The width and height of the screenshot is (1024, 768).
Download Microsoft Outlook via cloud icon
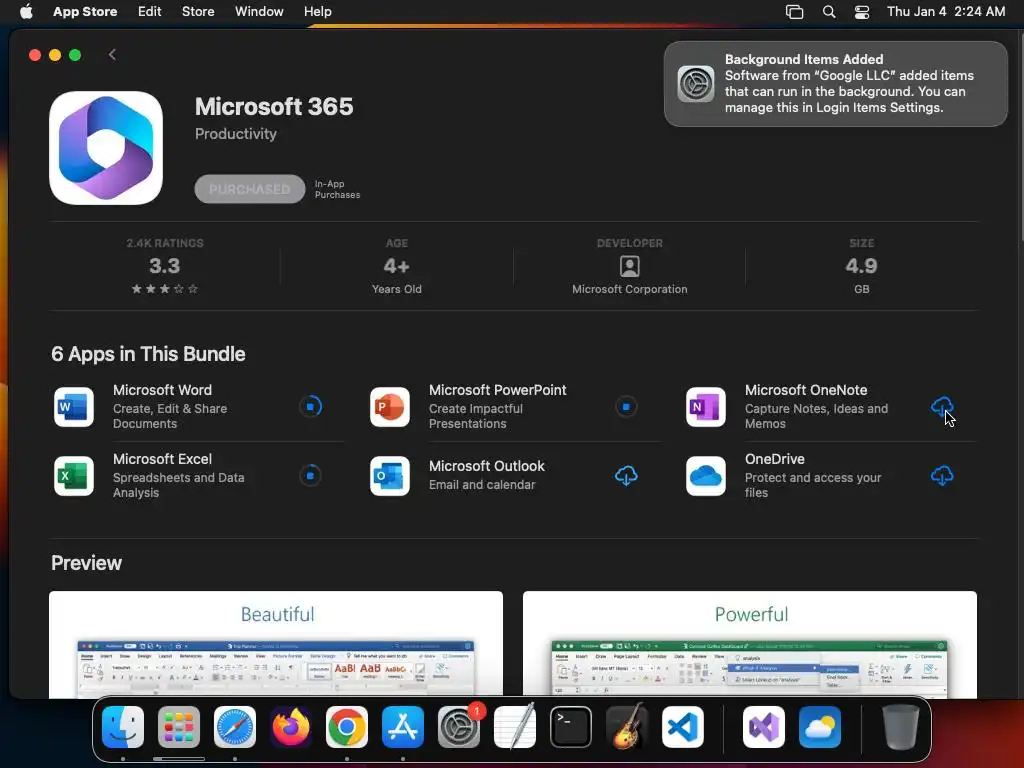626,475
